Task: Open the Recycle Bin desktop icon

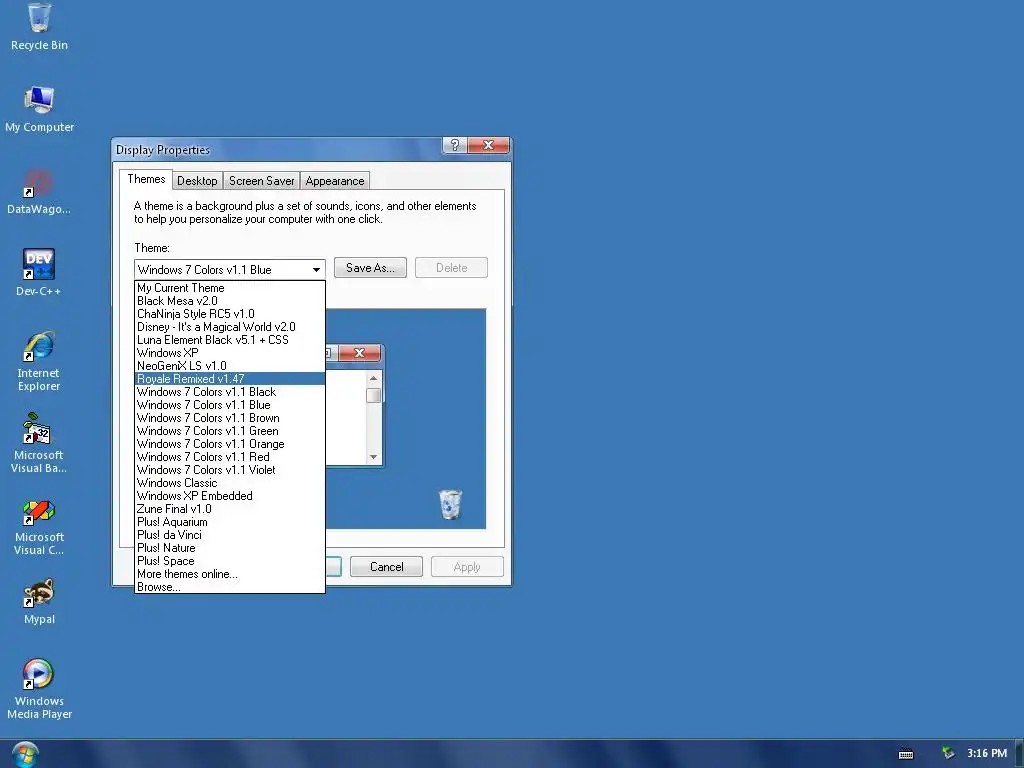Action: [x=39, y=27]
